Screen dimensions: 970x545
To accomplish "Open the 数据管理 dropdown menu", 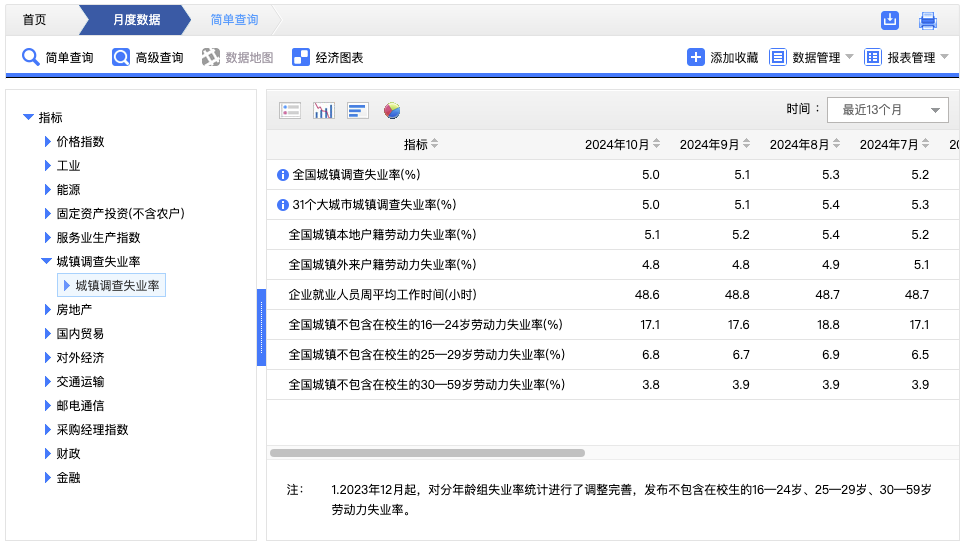I will click(x=812, y=57).
